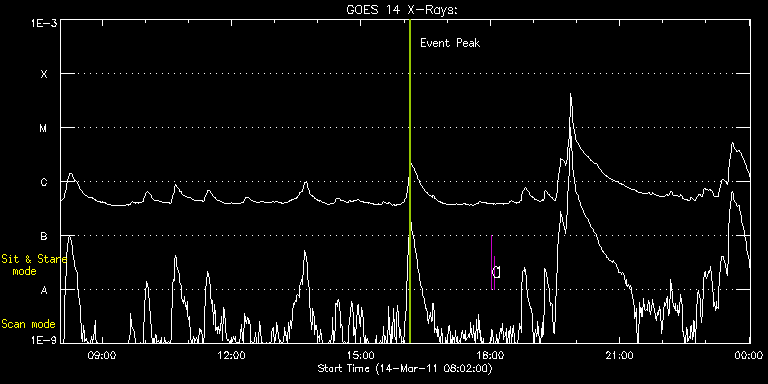Click the 09:00 time tick label
This screenshot has width=768, height=384.
(101, 356)
